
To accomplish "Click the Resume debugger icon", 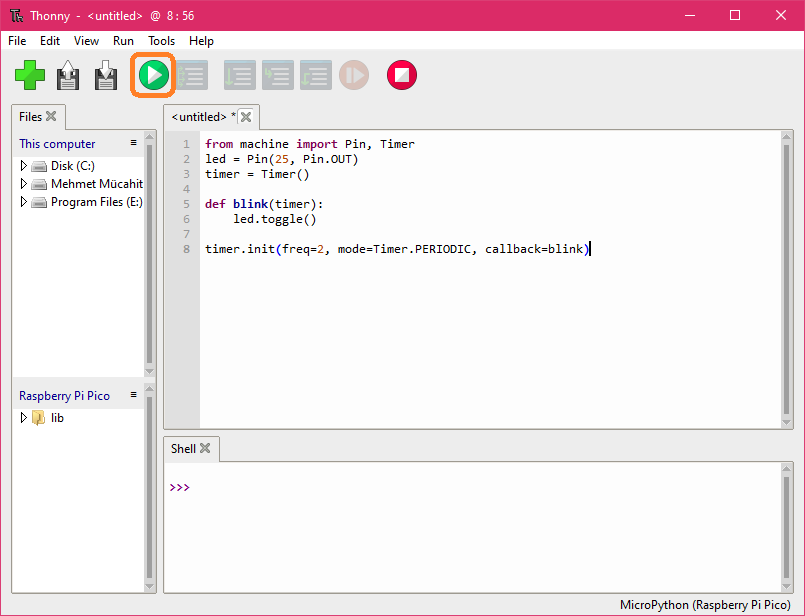I will click(x=354, y=75).
